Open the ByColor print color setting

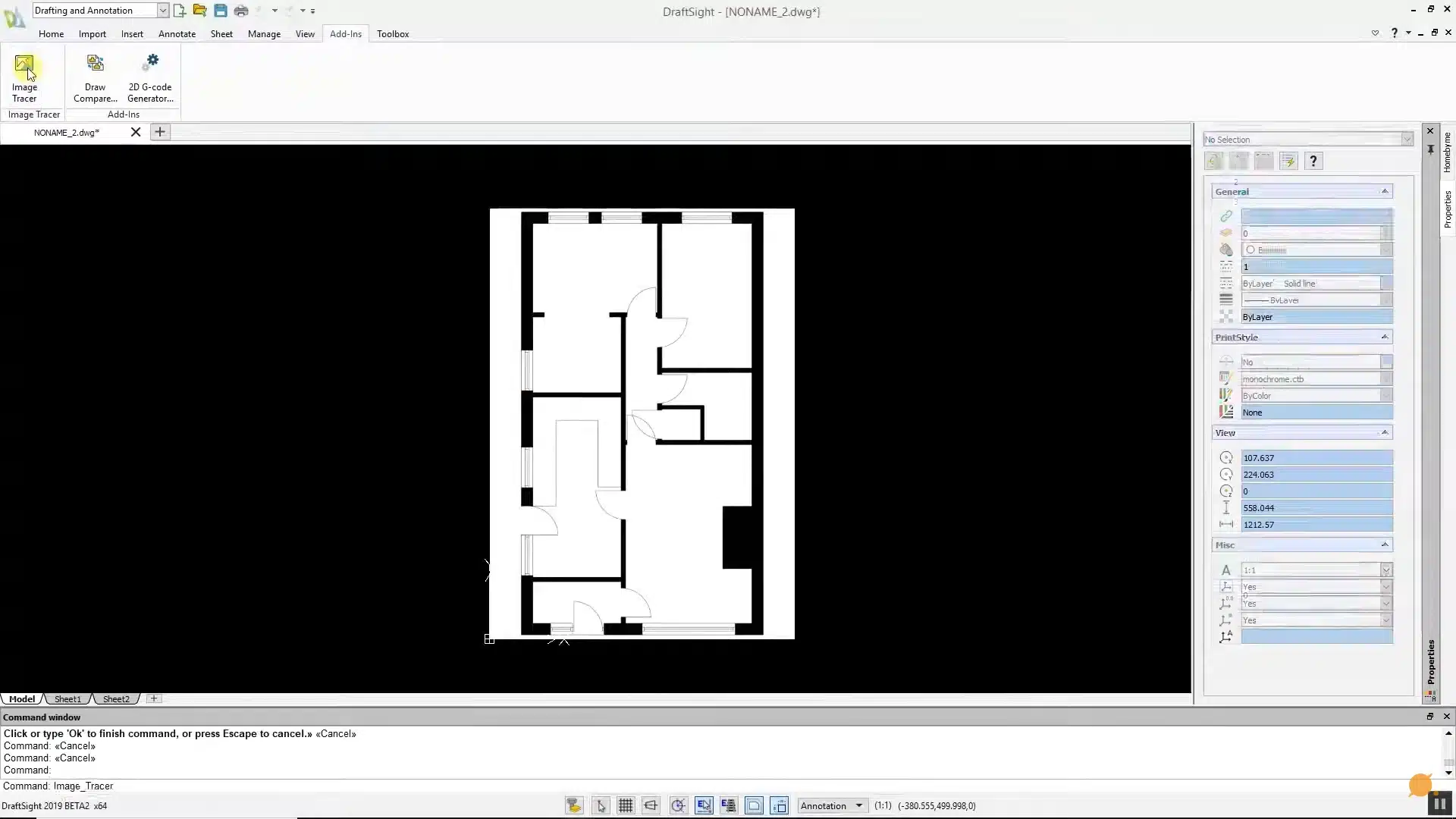(x=1317, y=395)
